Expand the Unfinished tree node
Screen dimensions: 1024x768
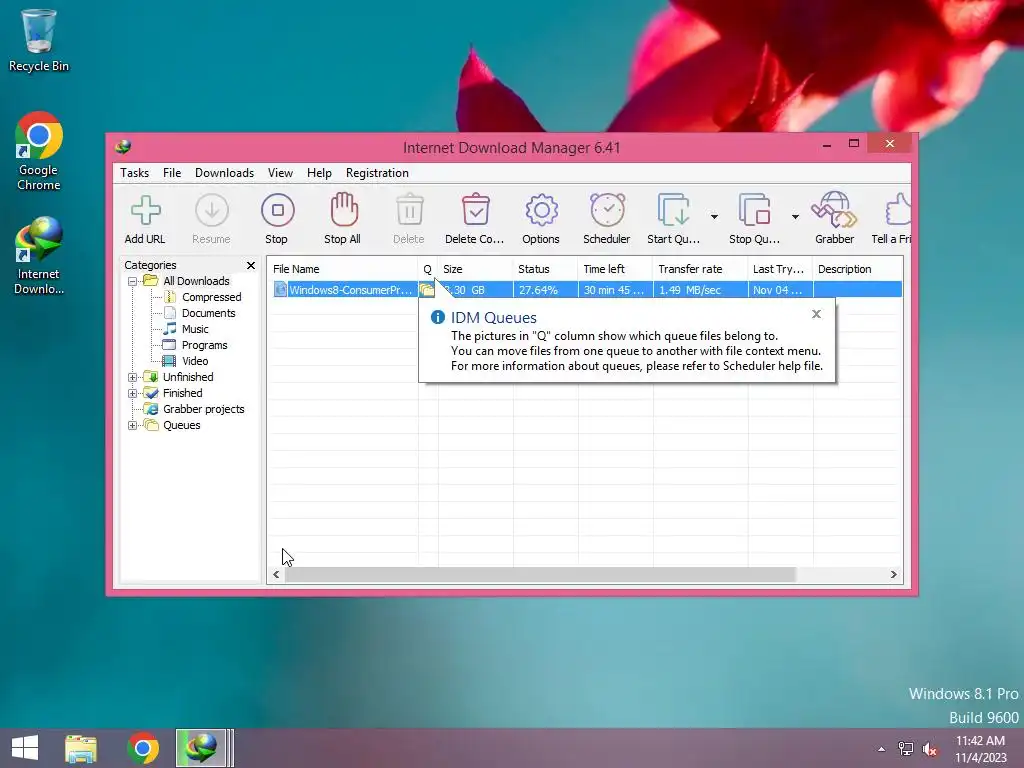coord(133,377)
